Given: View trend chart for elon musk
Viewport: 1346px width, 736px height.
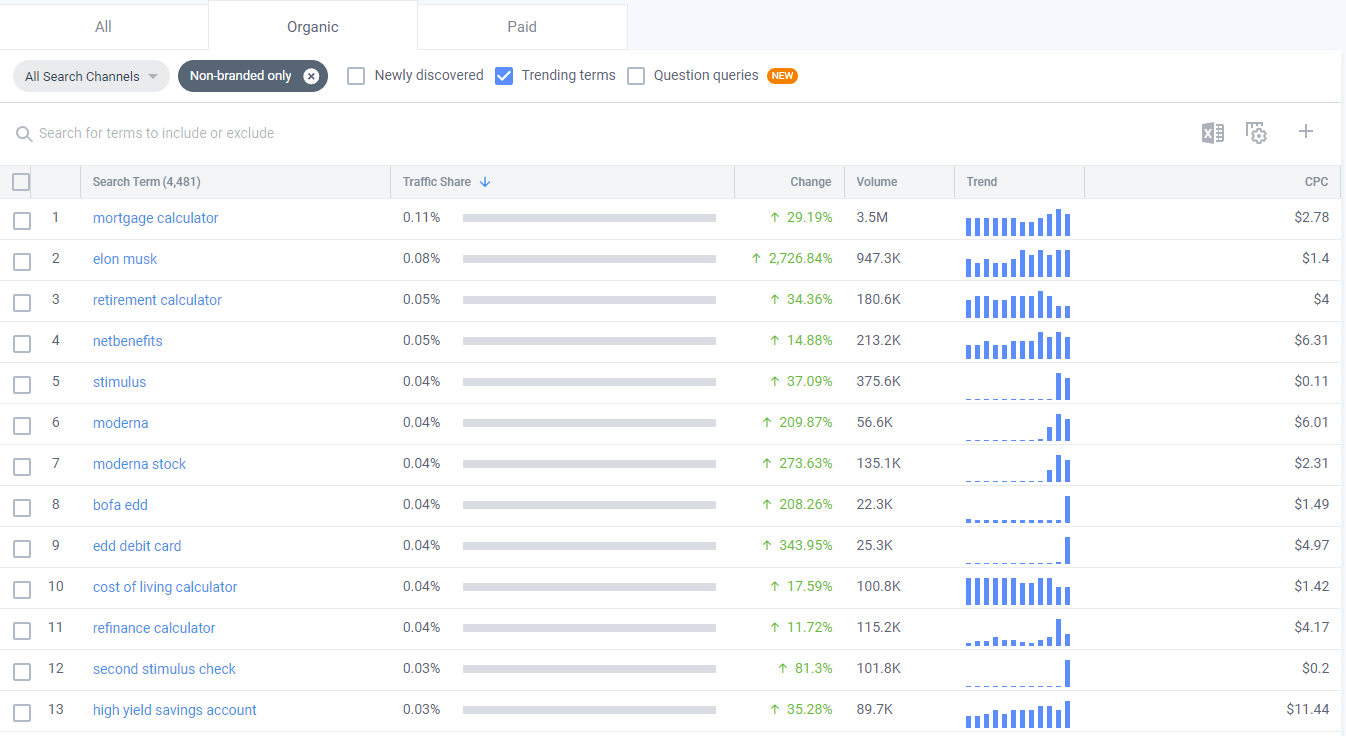Looking at the screenshot, I should [x=1017, y=260].
